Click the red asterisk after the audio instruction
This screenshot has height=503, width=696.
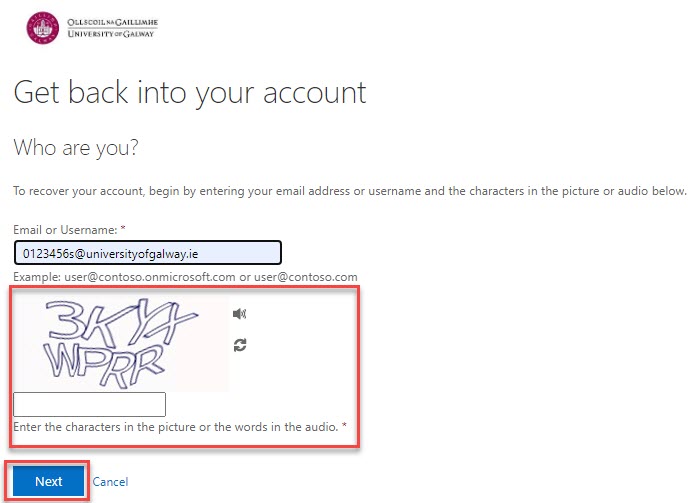click(344, 426)
